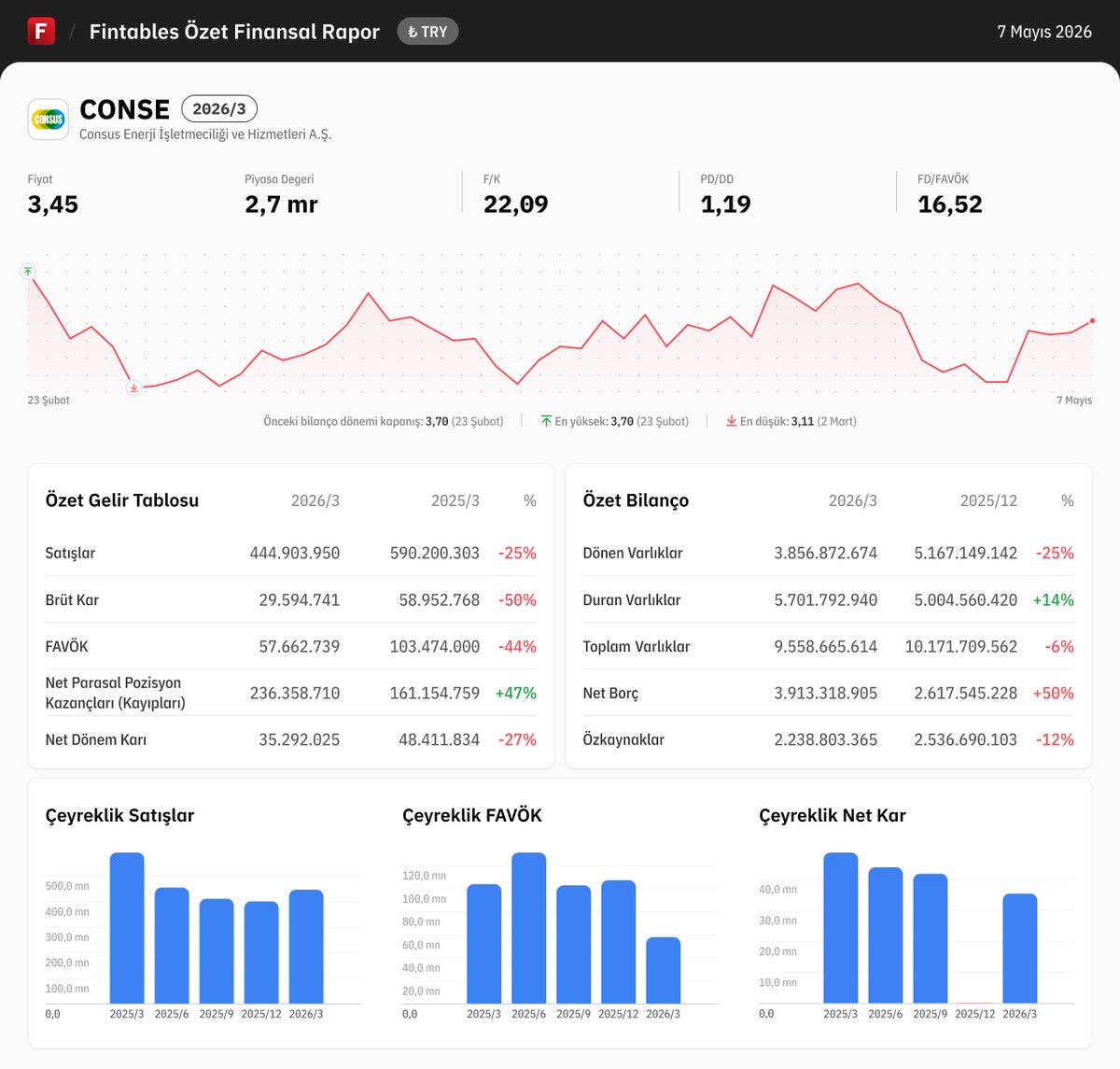The image size is (1120, 1069).
Task: Click the Çeyreklik Net Kar chart title
Action: point(833,815)
